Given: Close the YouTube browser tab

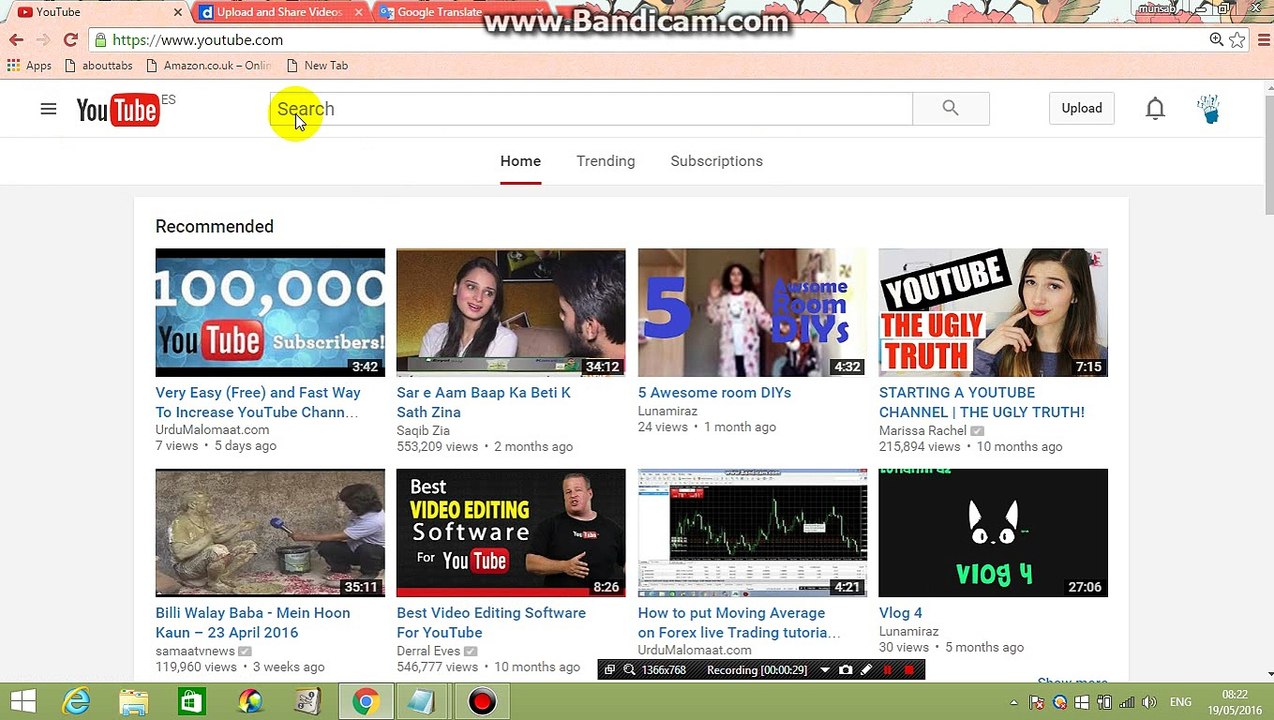Looking at the screenshot, I should click(178, 12).
